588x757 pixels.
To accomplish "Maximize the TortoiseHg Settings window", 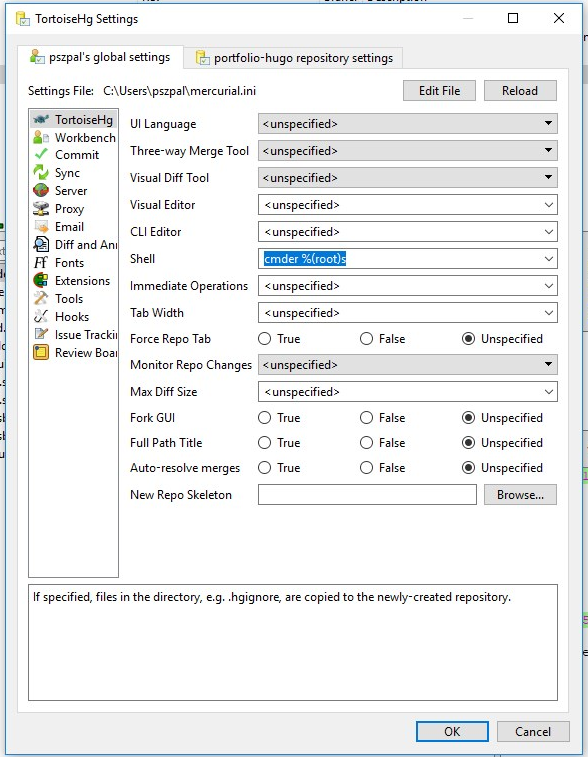I will click(513, 18).
